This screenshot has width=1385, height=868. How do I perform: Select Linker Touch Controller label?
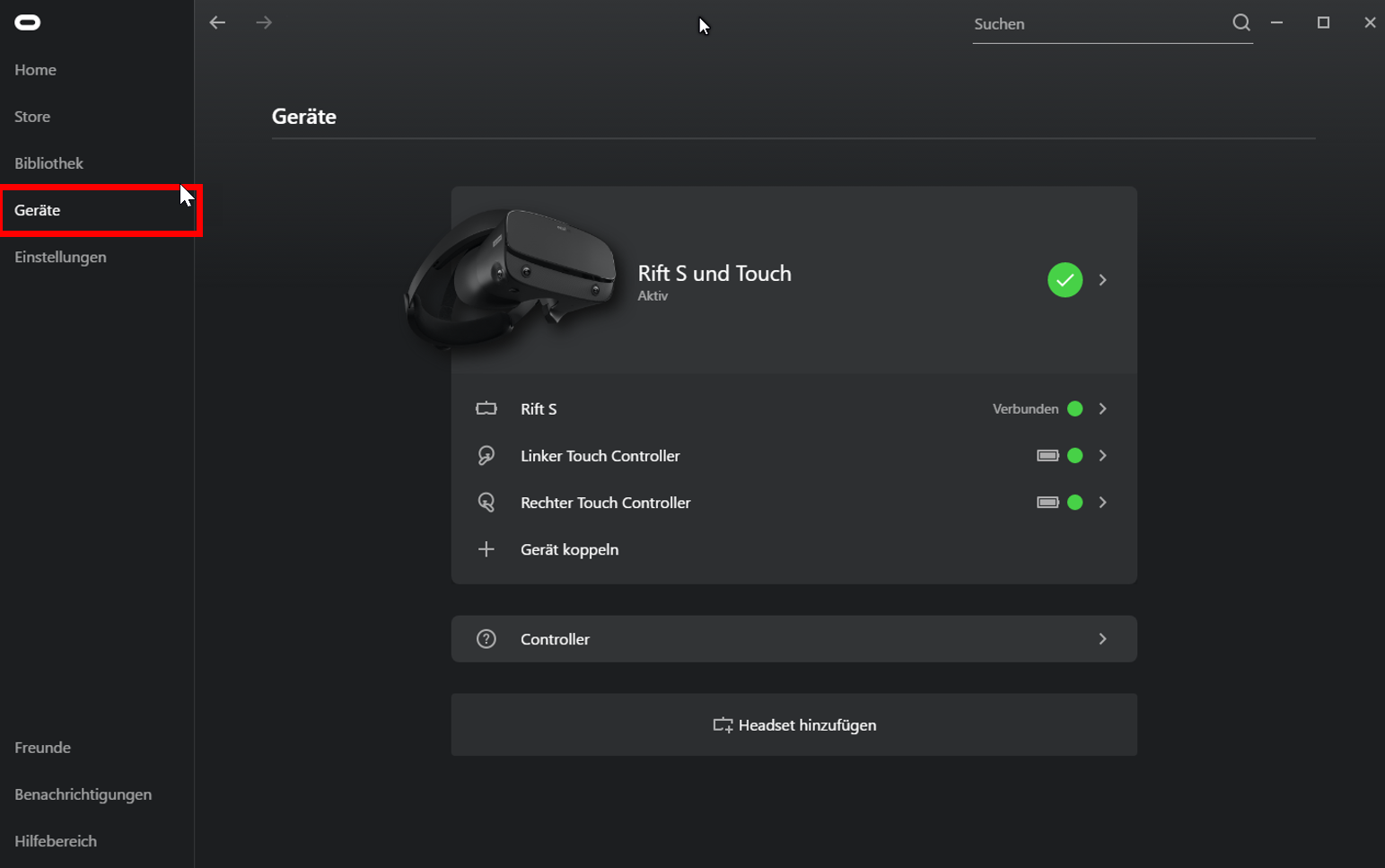tap(600, 456)
